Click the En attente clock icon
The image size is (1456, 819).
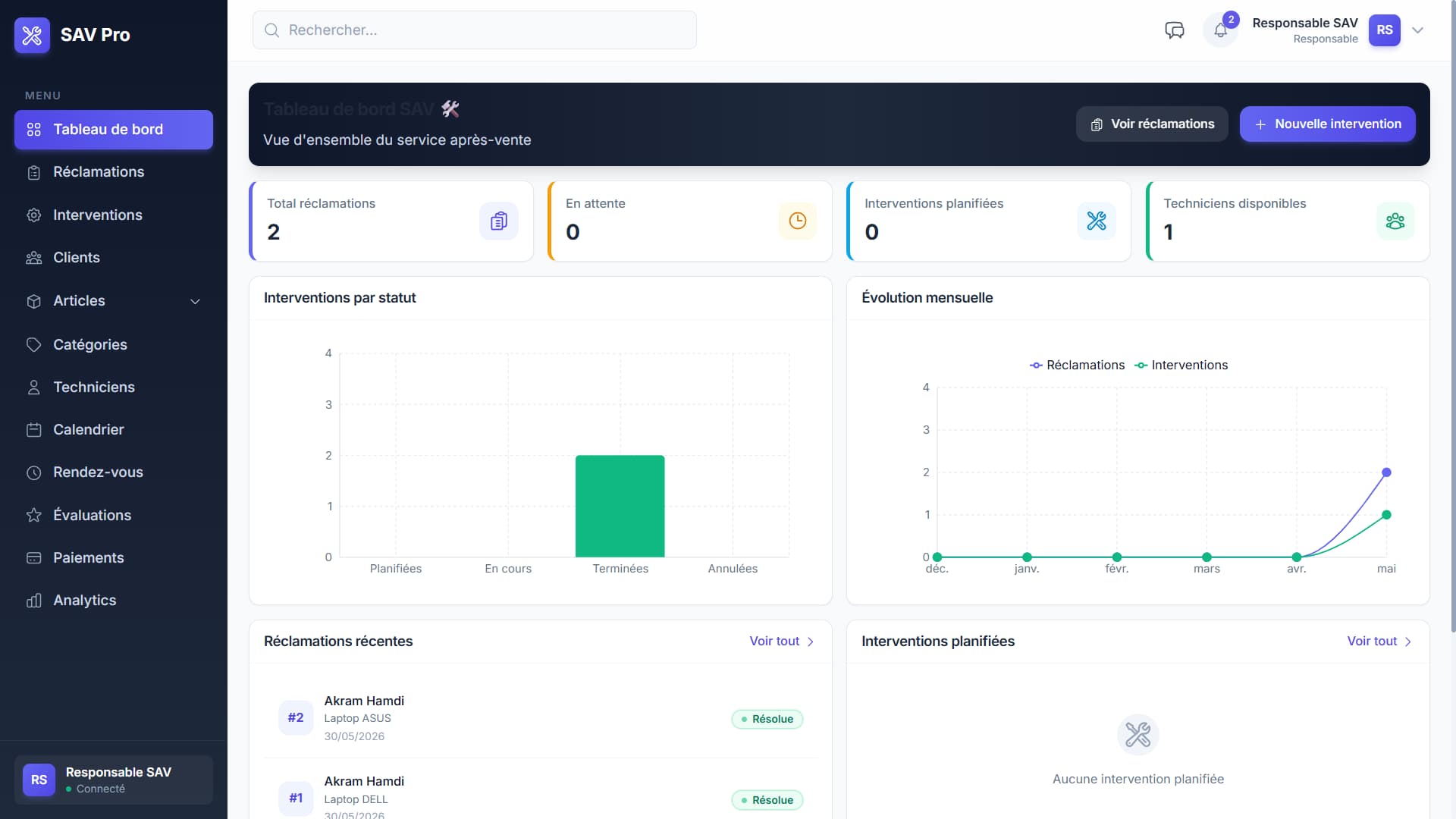[797, 221]
